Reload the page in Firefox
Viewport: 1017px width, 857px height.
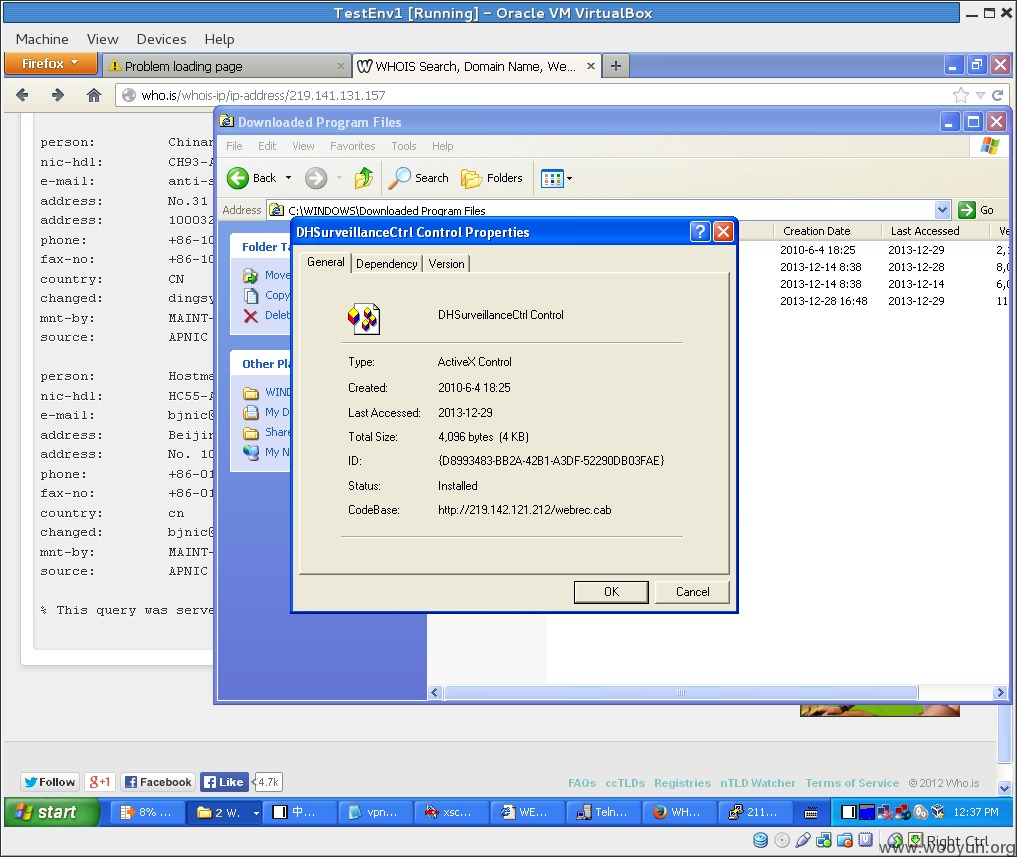coord(998,95)
